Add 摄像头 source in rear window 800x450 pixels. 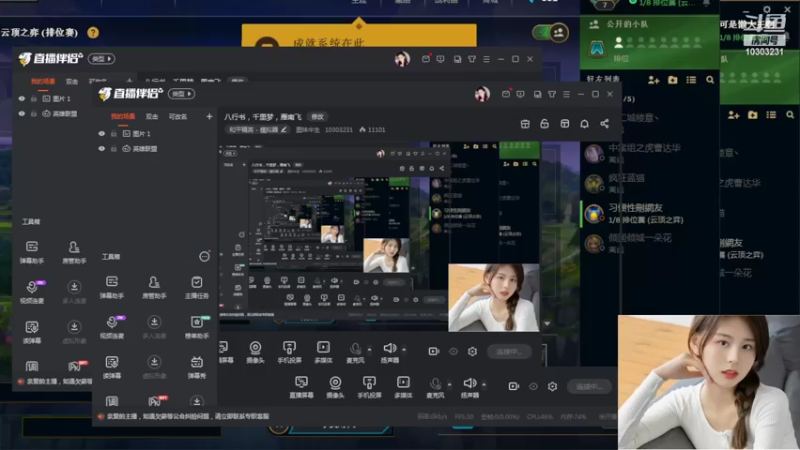click(255, 352)
